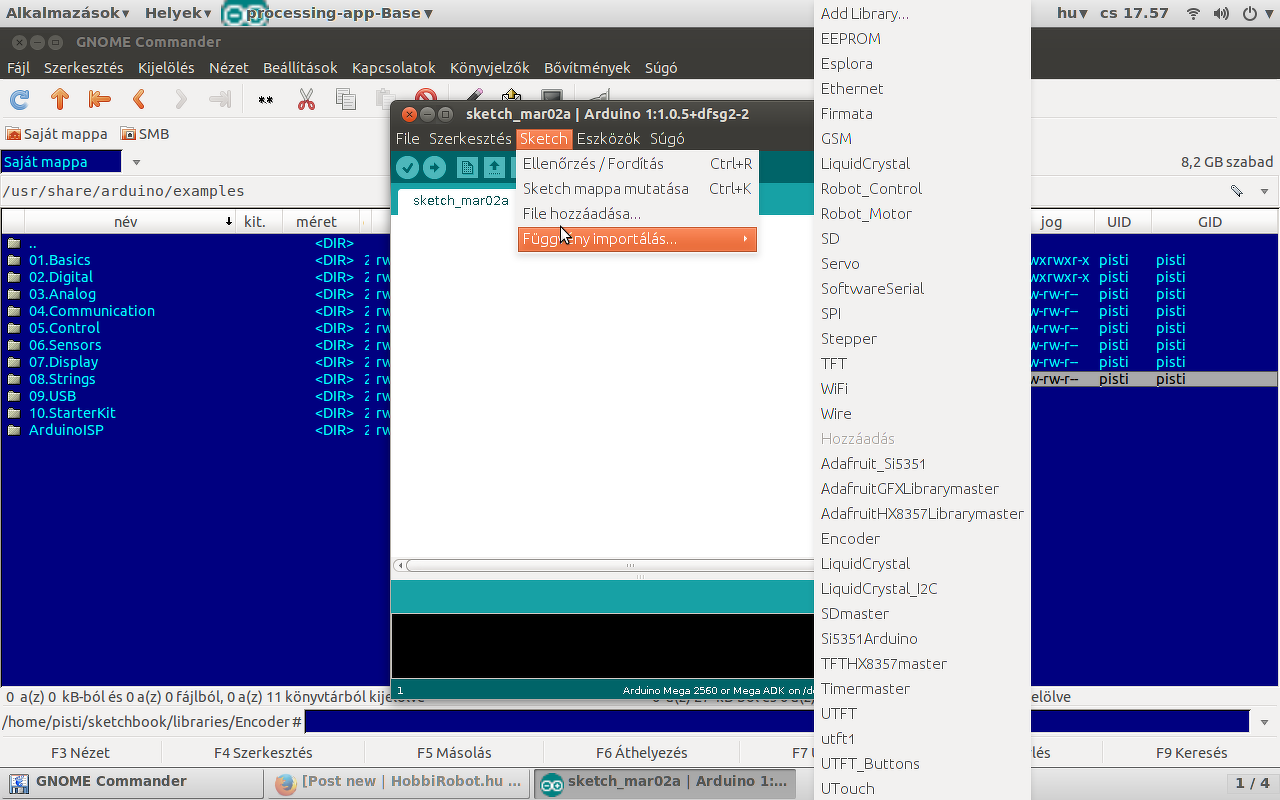Go back with the orange left chevron
The height and width of the screenshot is (800, 1280).
tap(140, 99)
